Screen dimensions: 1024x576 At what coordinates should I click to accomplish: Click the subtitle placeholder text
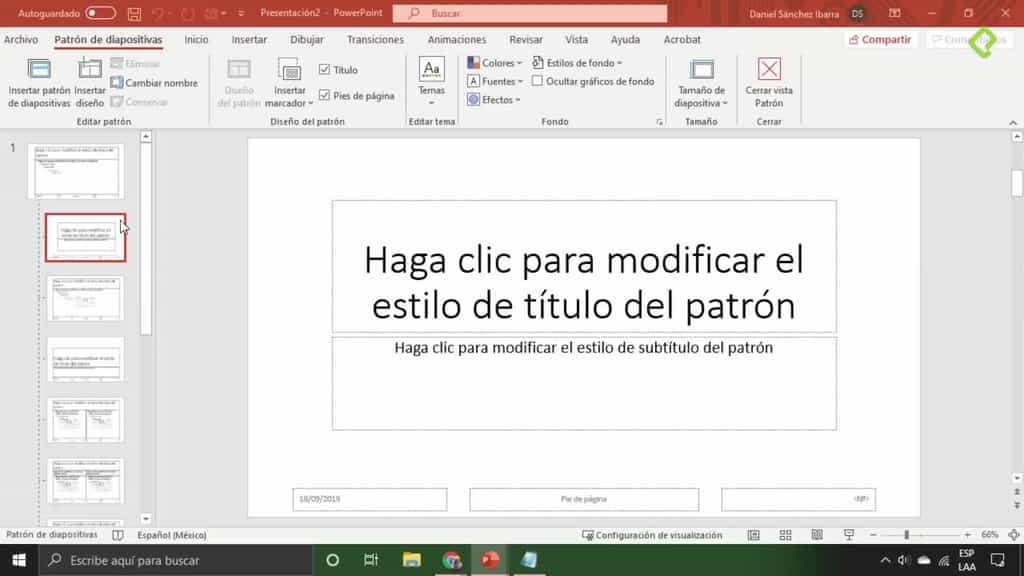pos(583,347)
